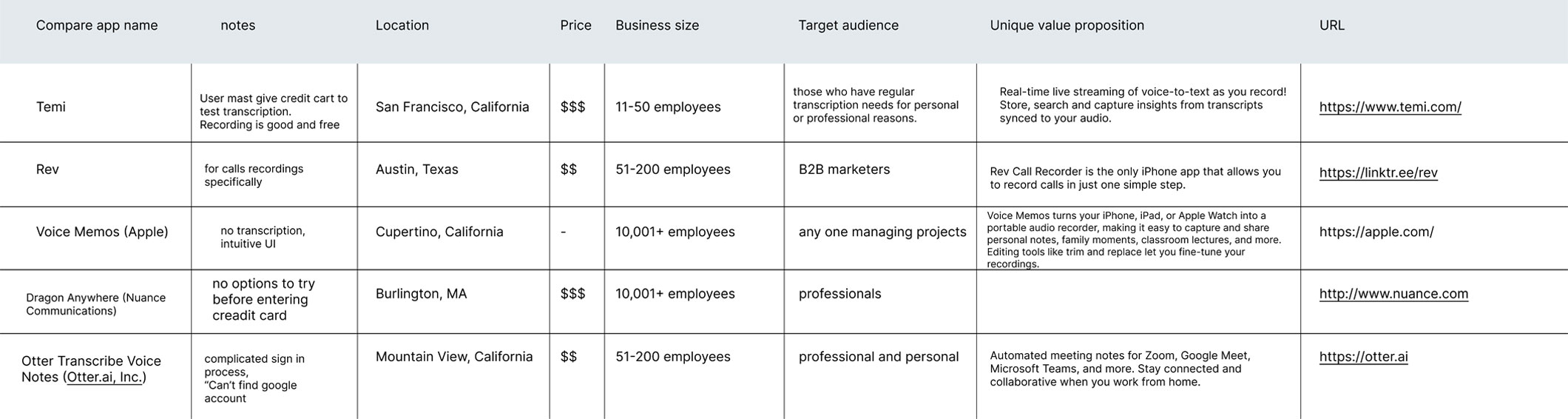Click the nuance.com URL link

[1393, 294]
